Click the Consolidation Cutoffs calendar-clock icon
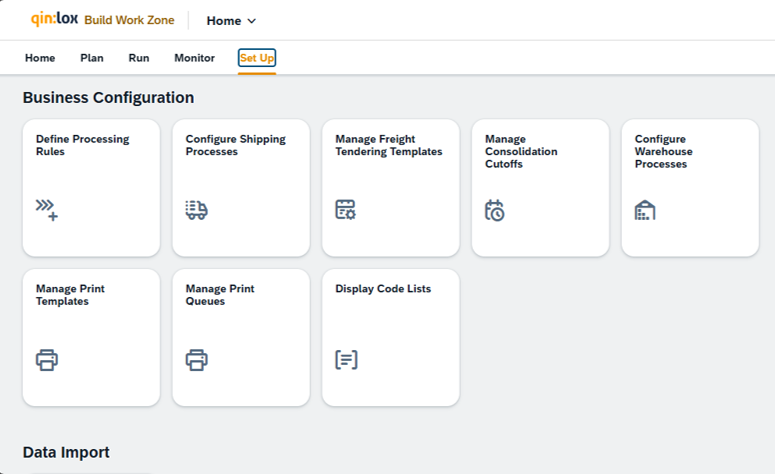The width and height of the screenshot is (775, 474). (x=494, y=210)
